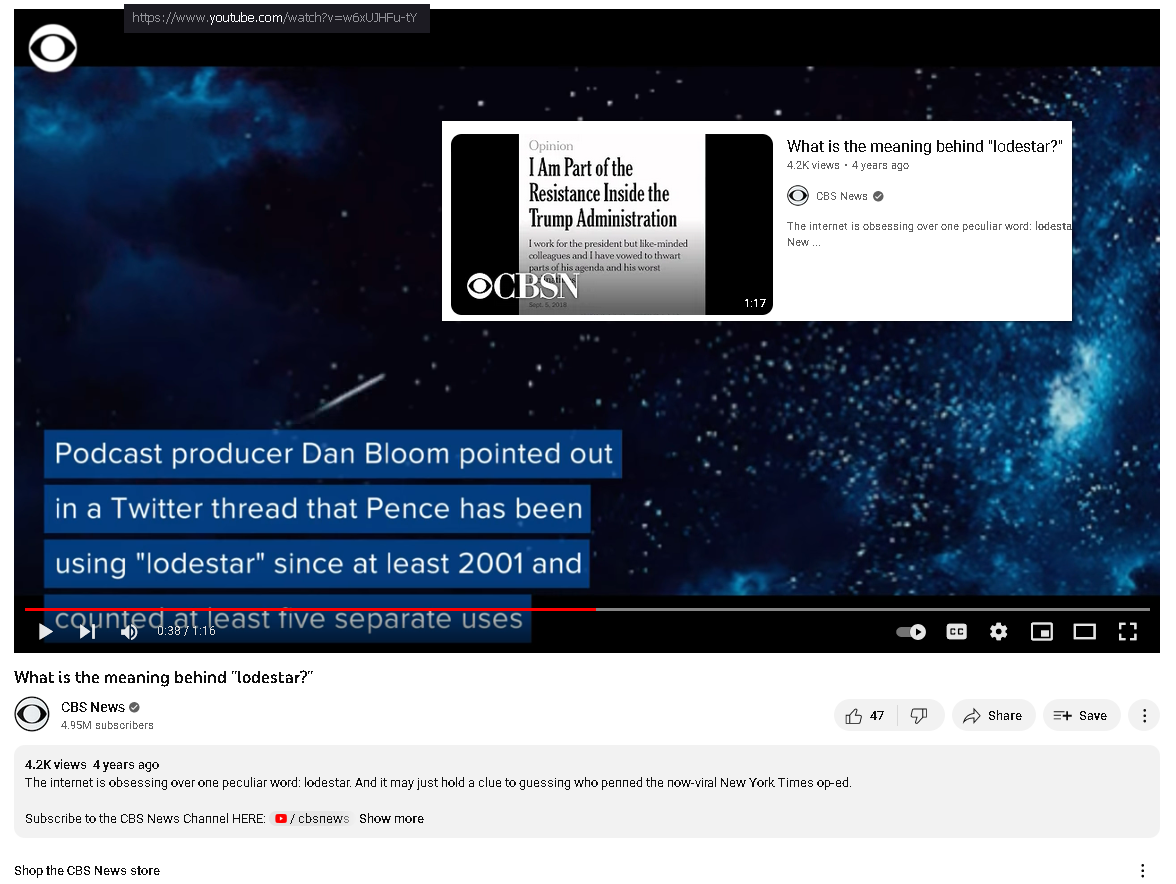Click the "Shop the CBS News store" heading
This screenshot has height=884, width=1176.
pyautogui.click(x=87, y=871)
